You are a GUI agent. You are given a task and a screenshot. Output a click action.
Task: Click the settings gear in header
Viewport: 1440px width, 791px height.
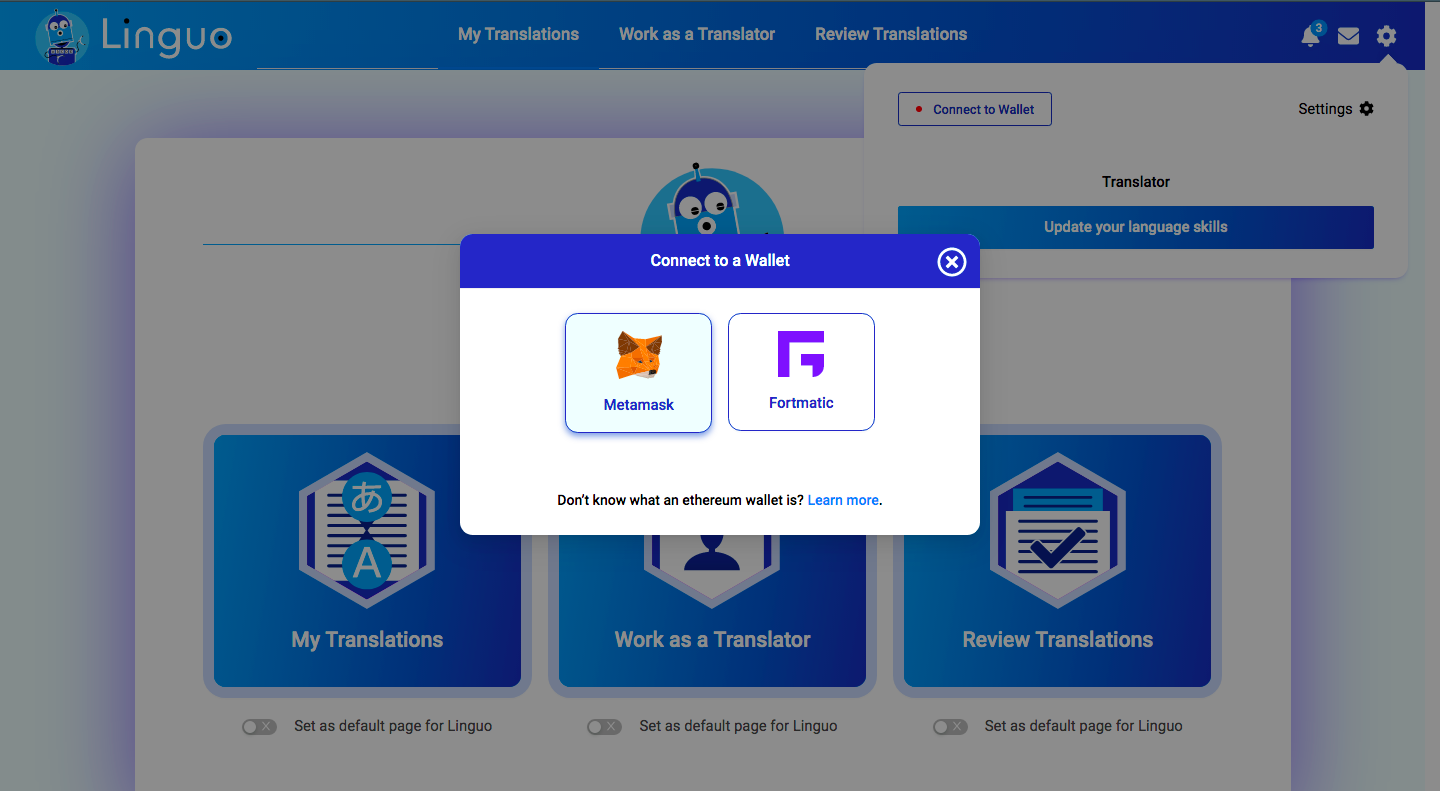pos(1386,36)
